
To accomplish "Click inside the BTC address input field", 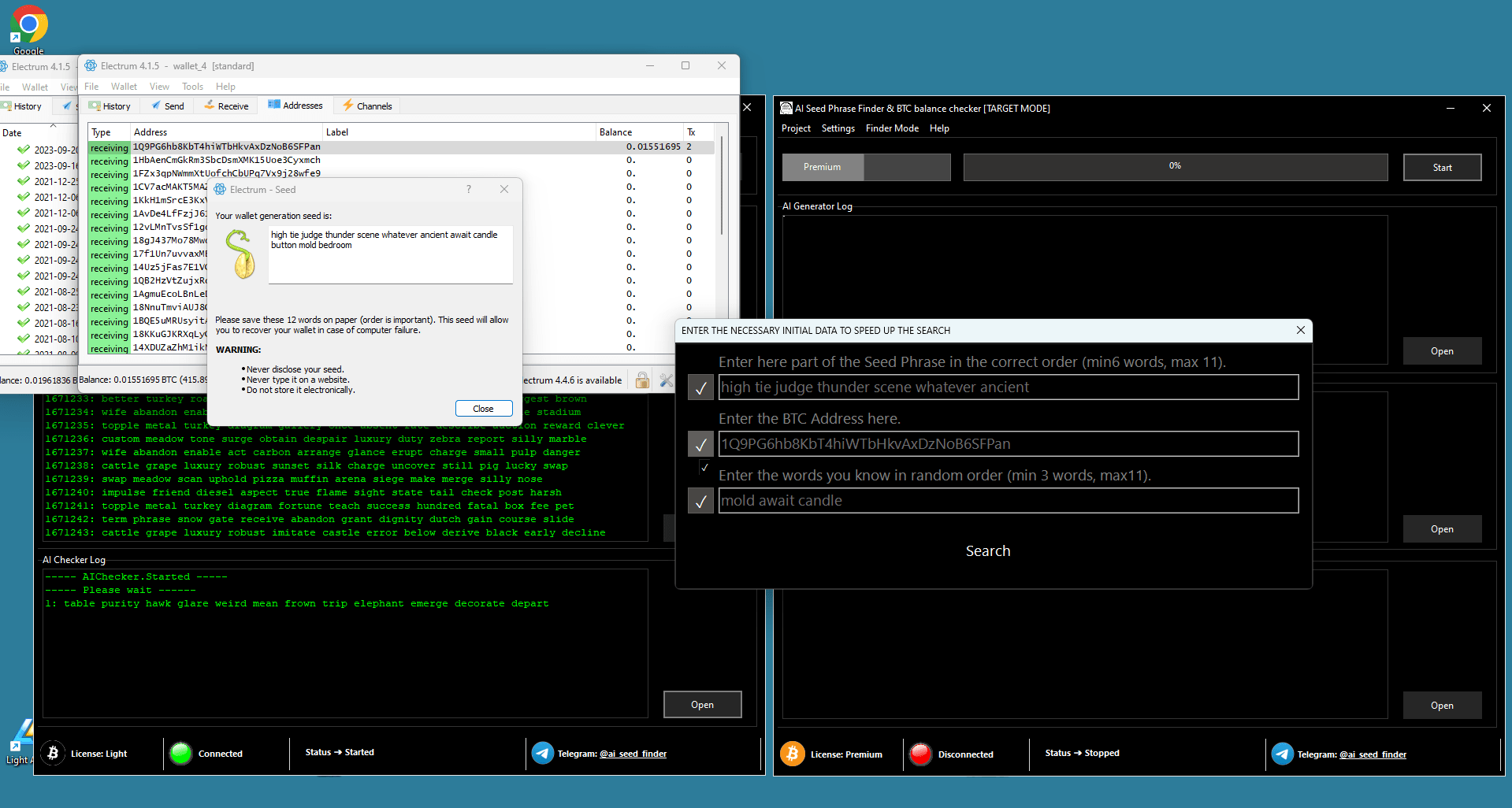I will [1008, 443].
